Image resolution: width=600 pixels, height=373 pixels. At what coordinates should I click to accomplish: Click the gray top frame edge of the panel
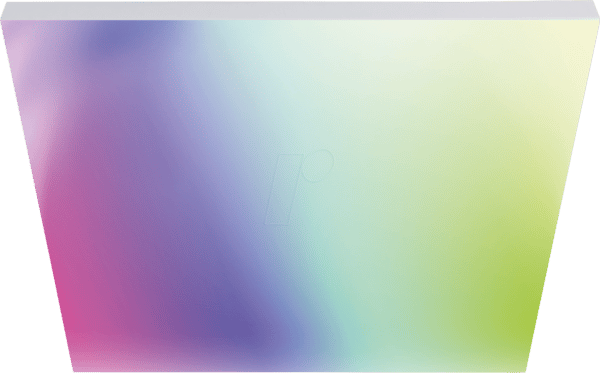coord(300,10)
